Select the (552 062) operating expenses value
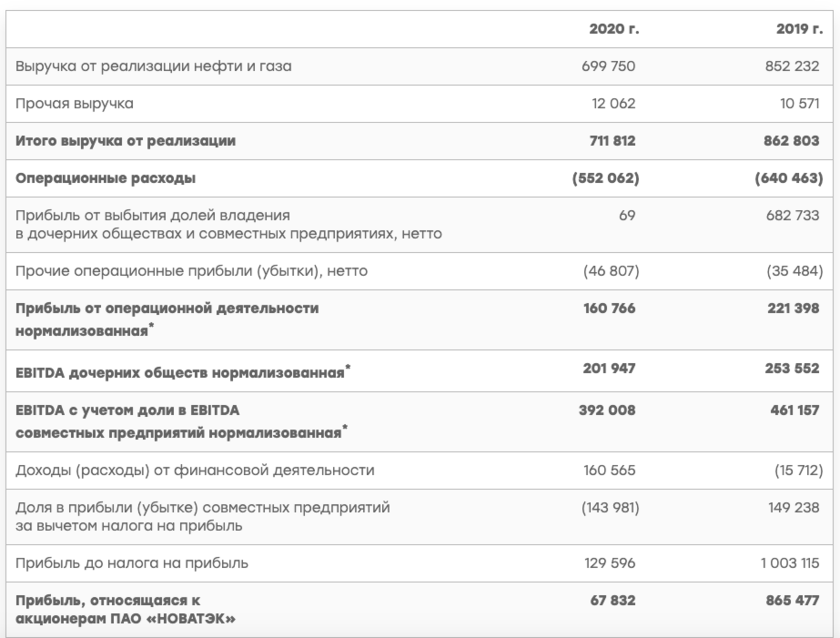This screenshot has width=840, height=638. pos(605,179)
